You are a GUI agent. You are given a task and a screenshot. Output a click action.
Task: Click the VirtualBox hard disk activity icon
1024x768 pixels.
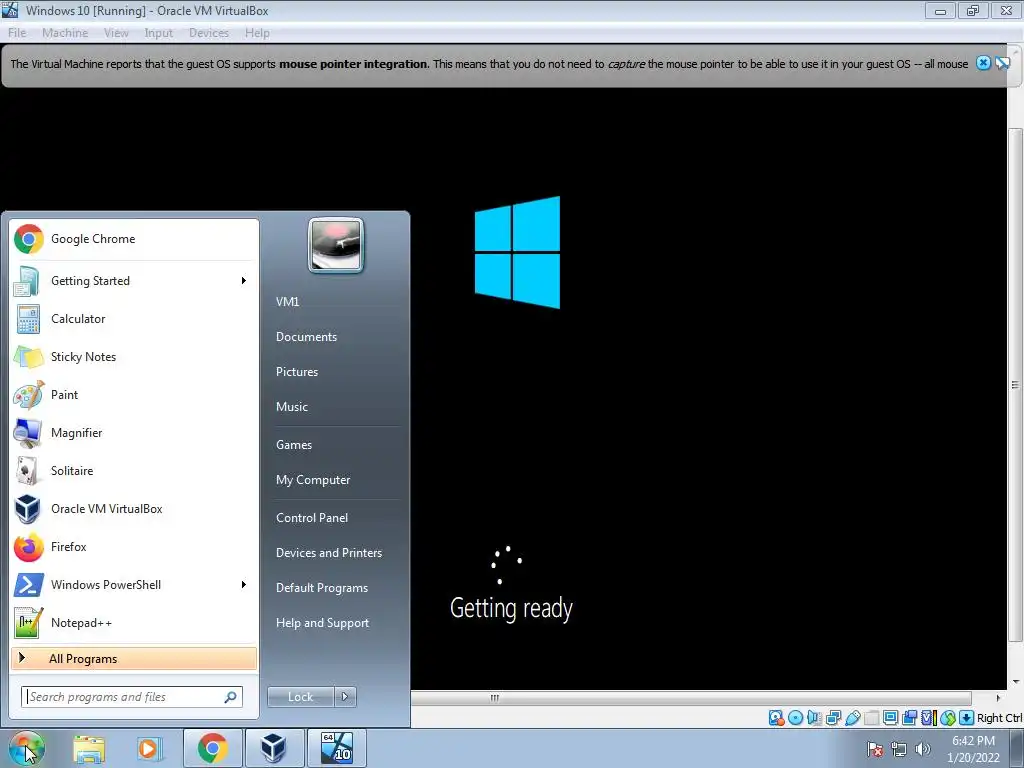tap(776, 718)
